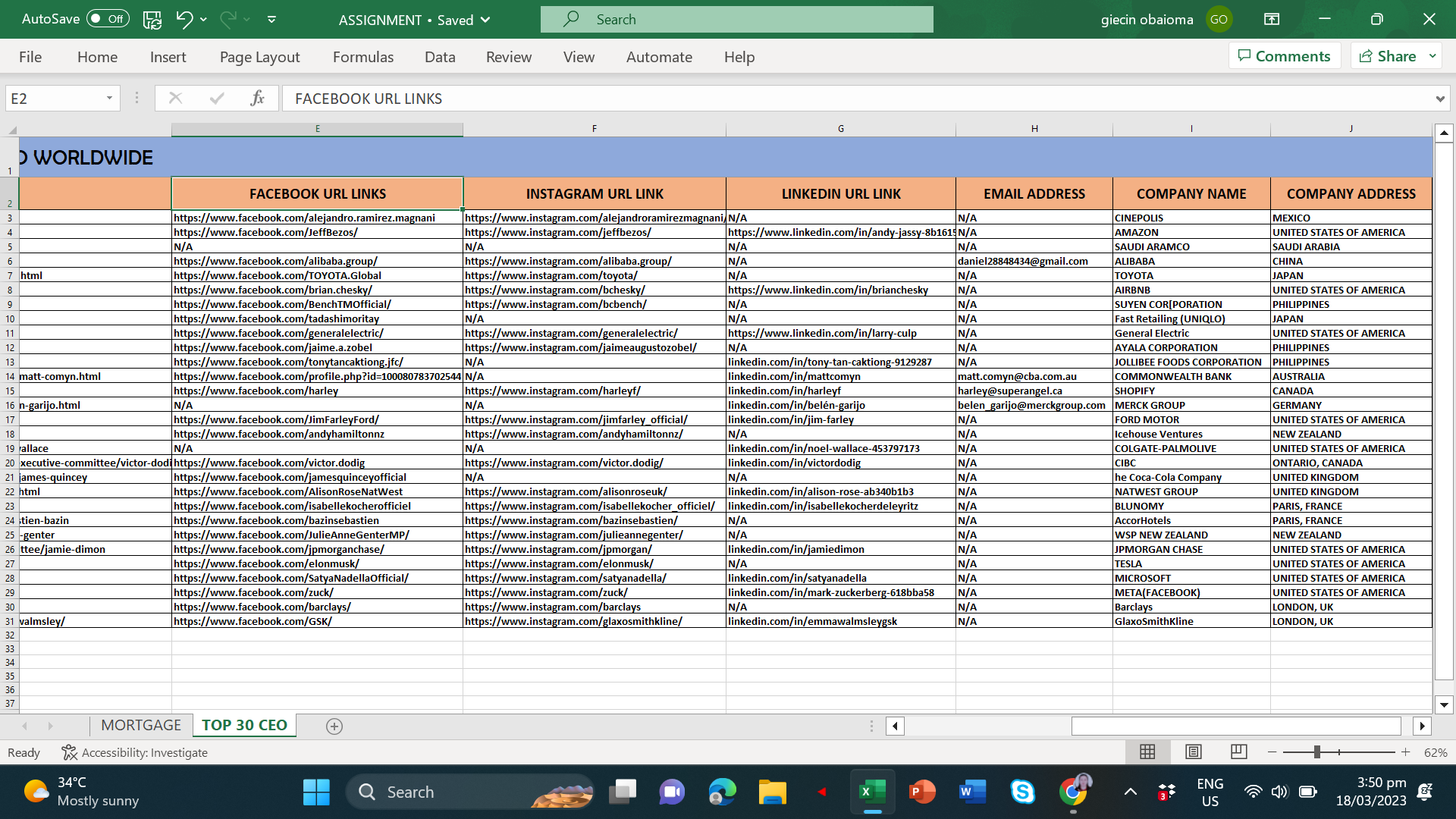Open the Share button dropdown arrow
This screenshot has width=1456, height=819.
[1432, 56]
